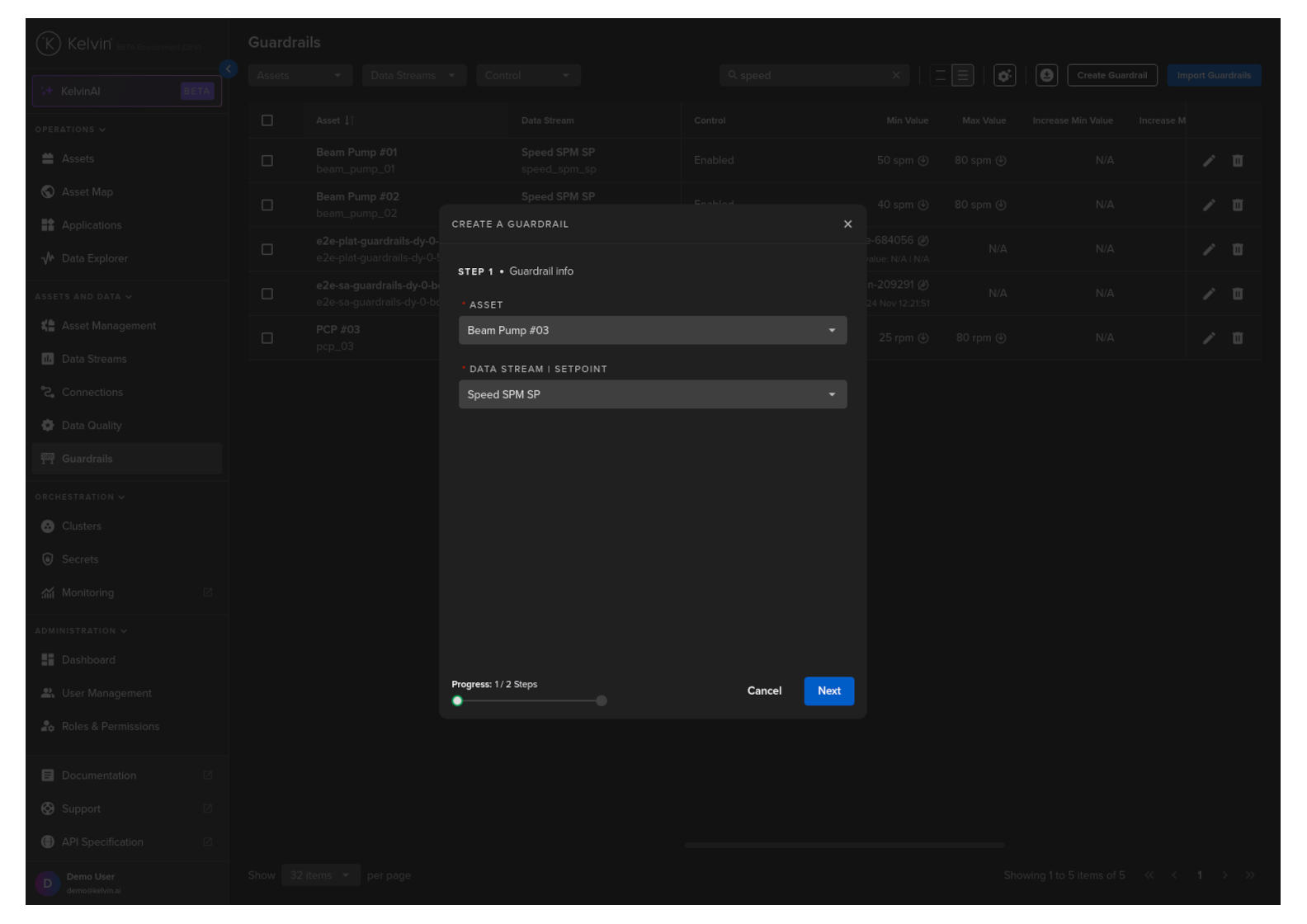This screenshot has width=1307, height=924.
Task: Open the Data Stream Setpoint dropdown
Action: tap(652, 395)
